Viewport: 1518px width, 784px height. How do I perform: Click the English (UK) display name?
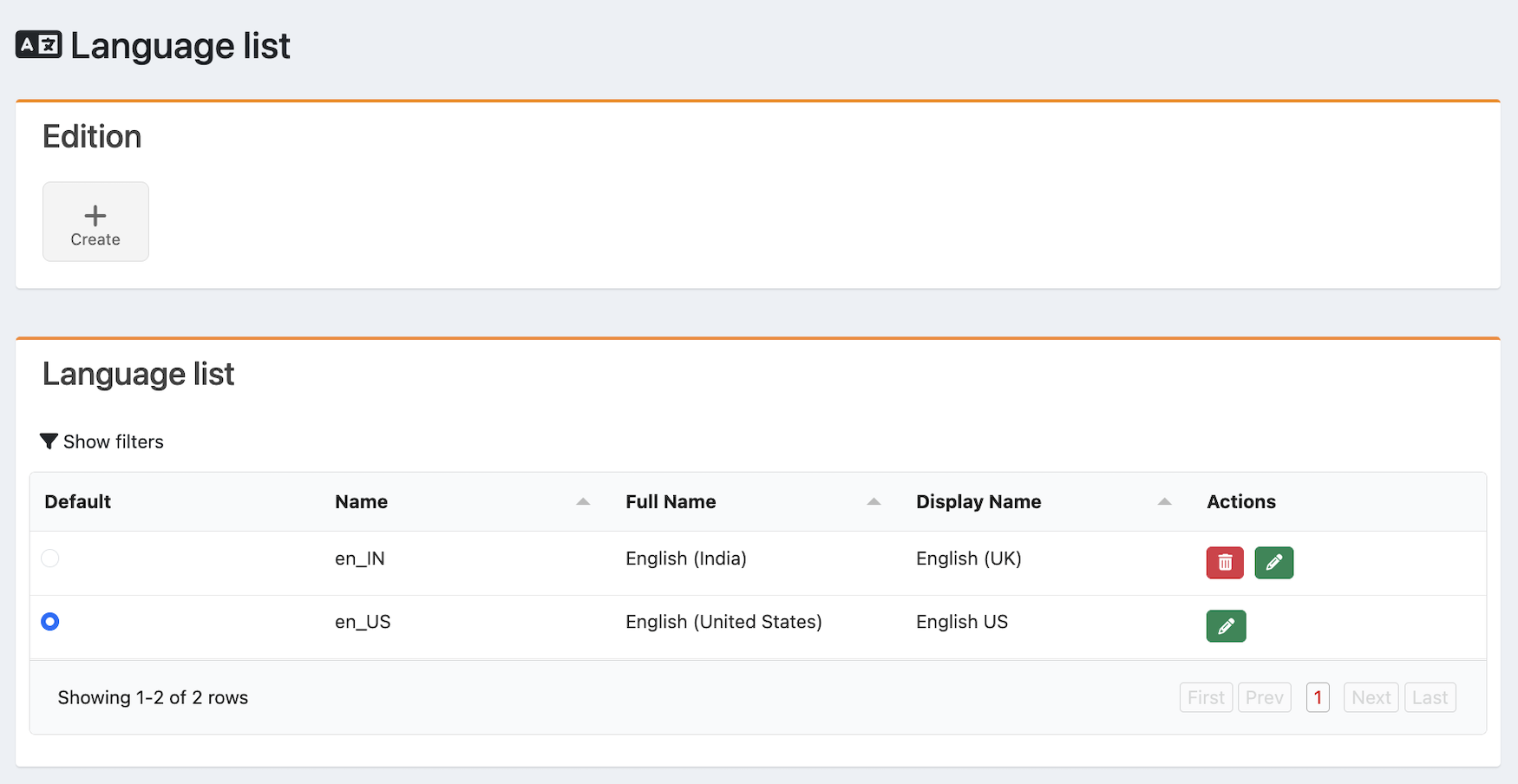969,559
